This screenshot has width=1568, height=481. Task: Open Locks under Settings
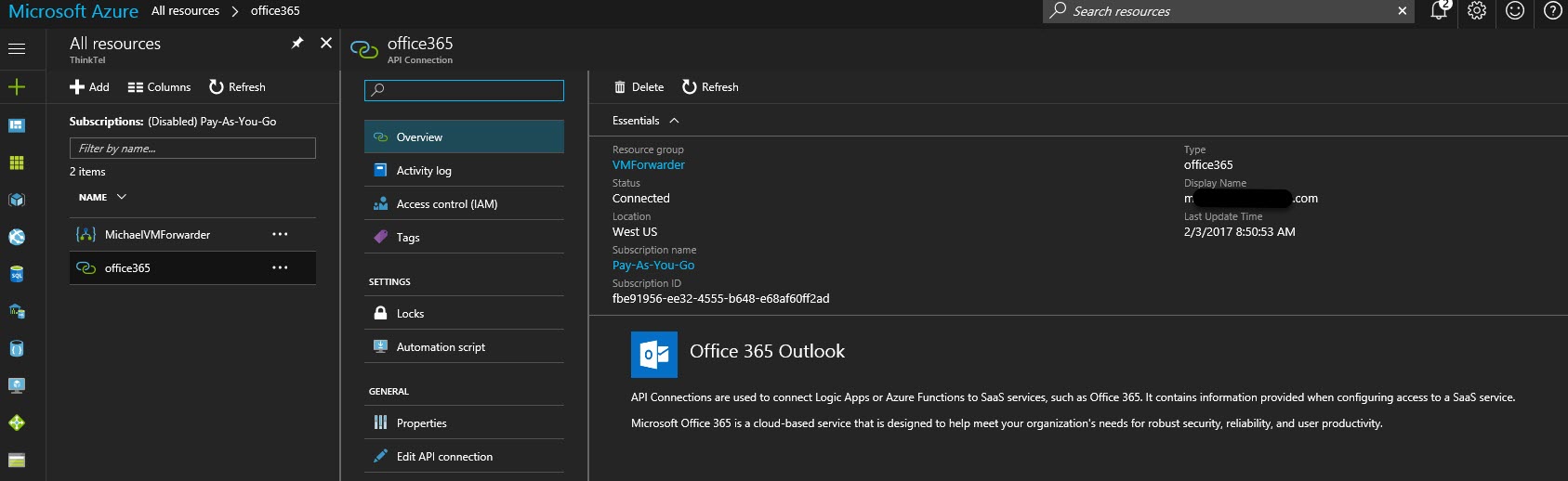464,314
